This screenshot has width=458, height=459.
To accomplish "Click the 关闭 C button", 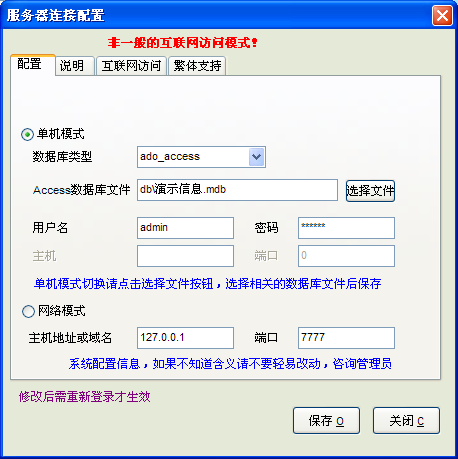I will tap(406, 421).
